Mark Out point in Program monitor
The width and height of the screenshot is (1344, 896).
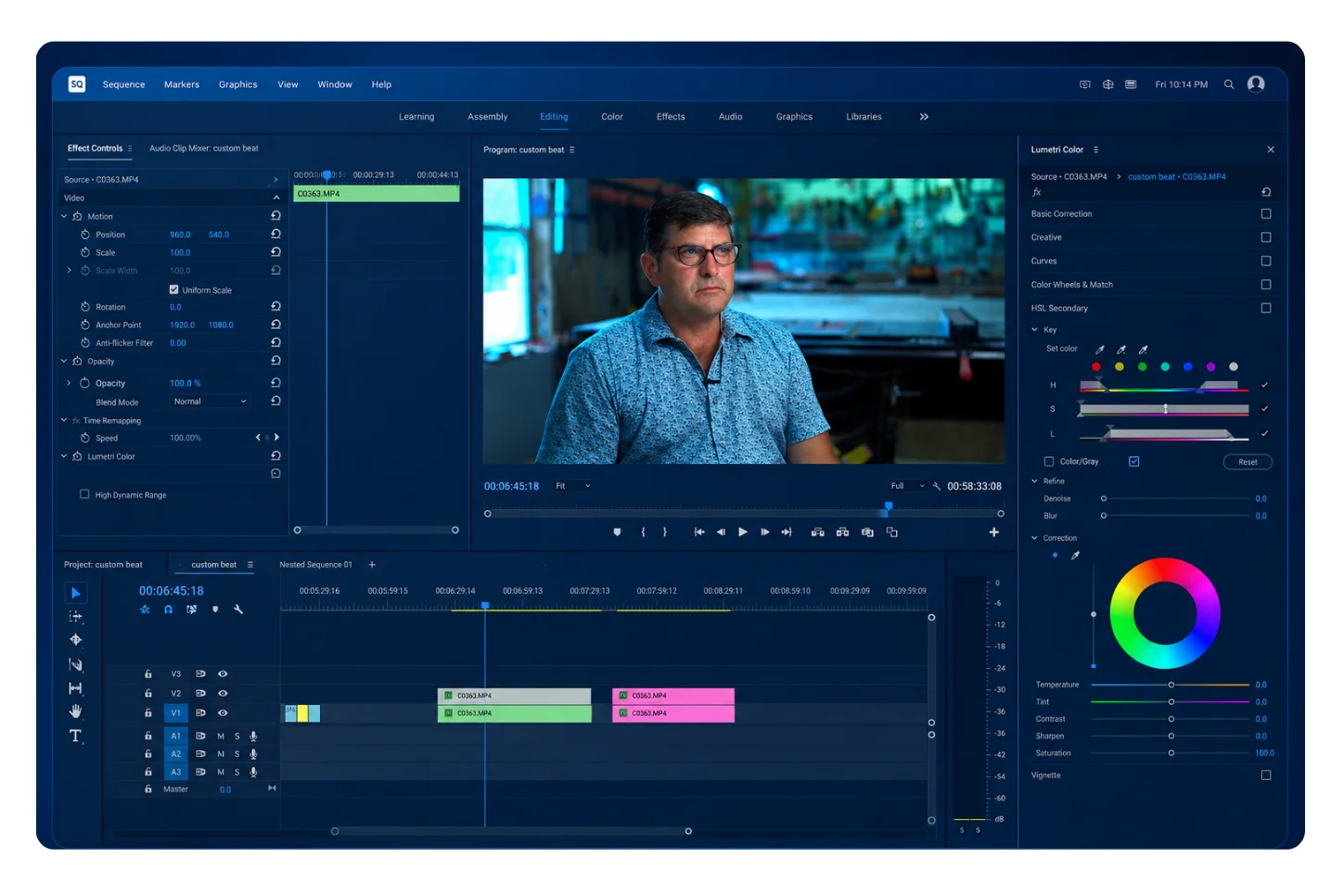point(665,532)
